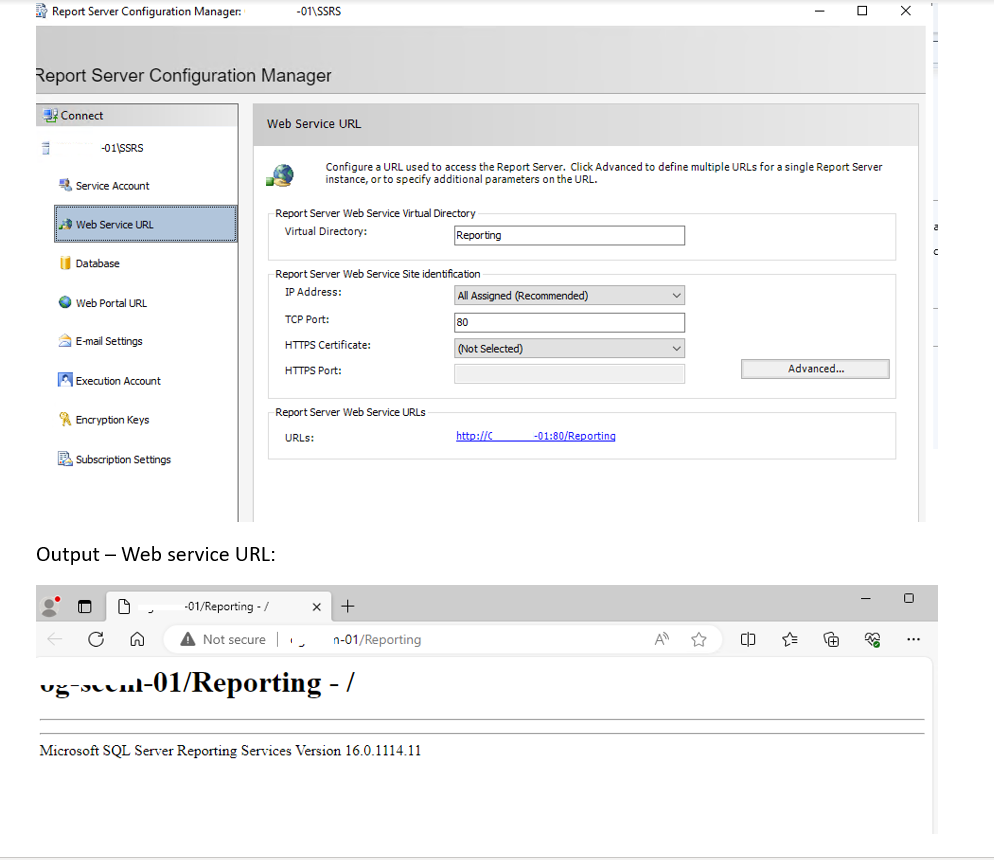
Task: Click the server icon beside -01\SSRS
Action: [46, 148]
